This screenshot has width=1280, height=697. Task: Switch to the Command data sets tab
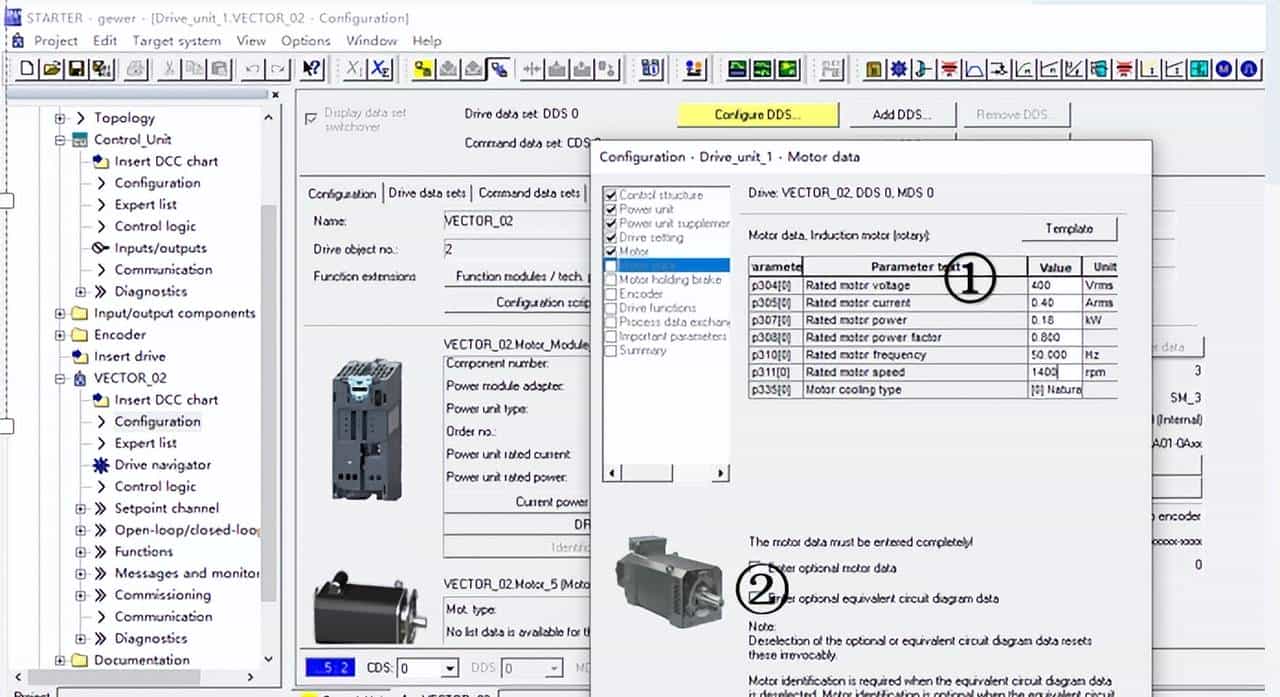(x=529, y=193)
